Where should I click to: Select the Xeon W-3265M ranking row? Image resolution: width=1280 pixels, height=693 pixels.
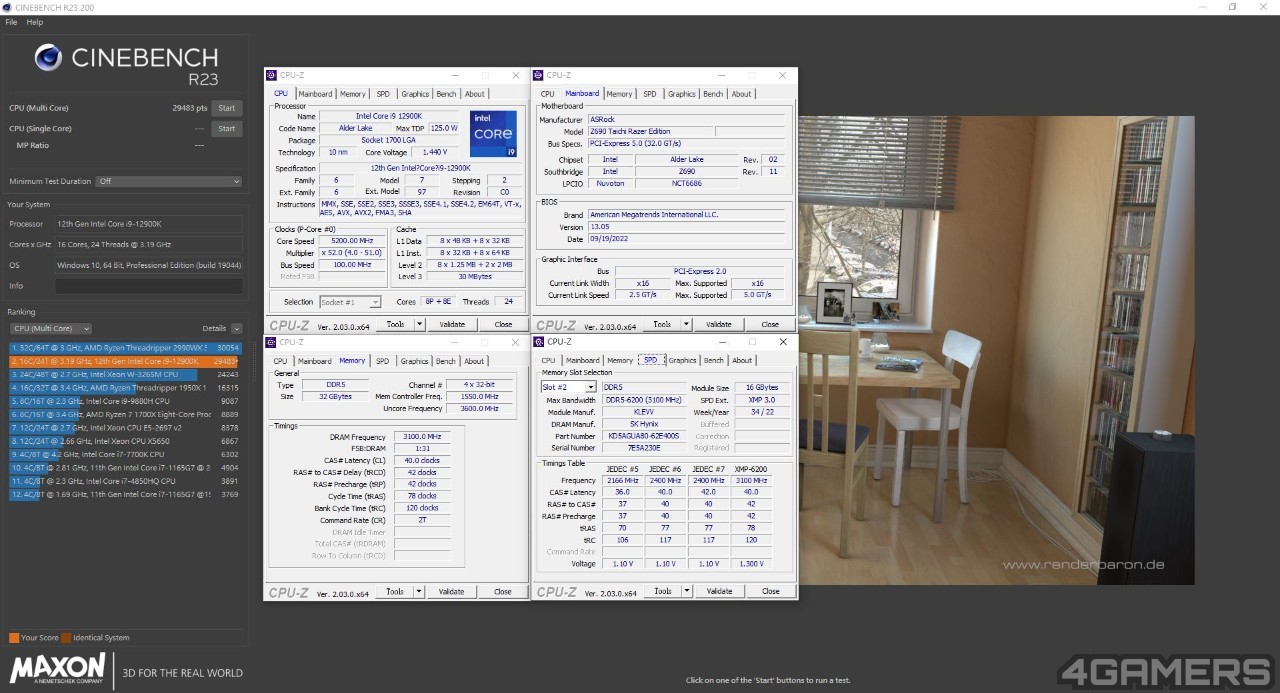(x=125, y=374)
